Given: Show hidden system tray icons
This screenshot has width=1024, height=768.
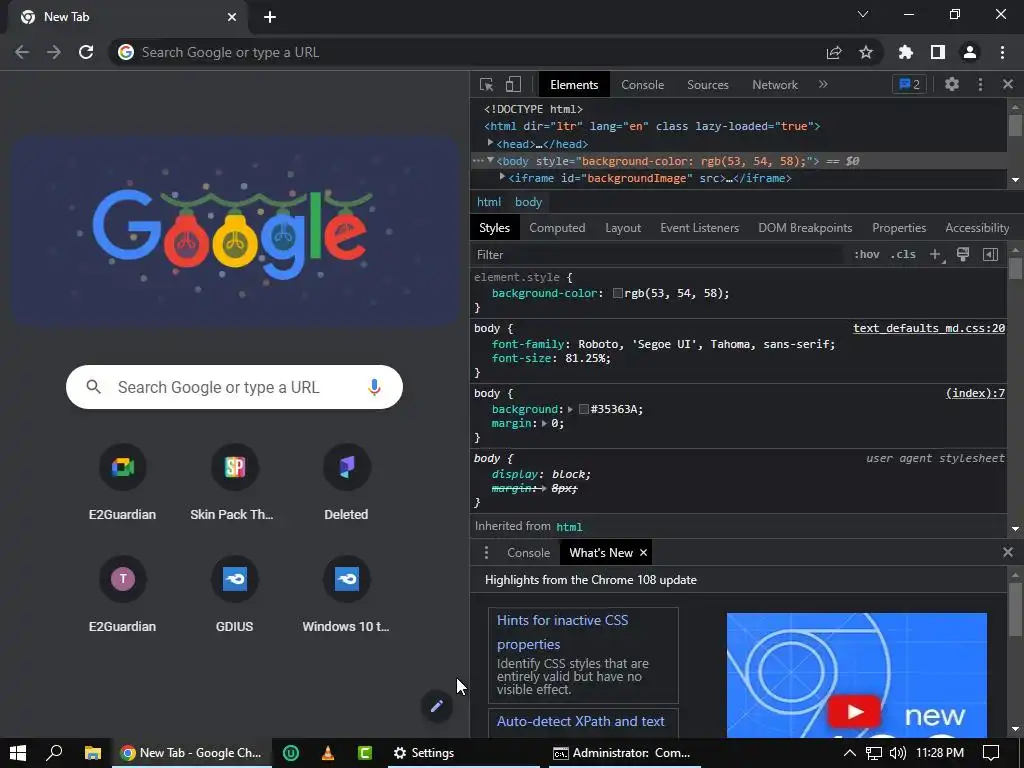Looking at the screenshot, I should click(x=849, y=753).
